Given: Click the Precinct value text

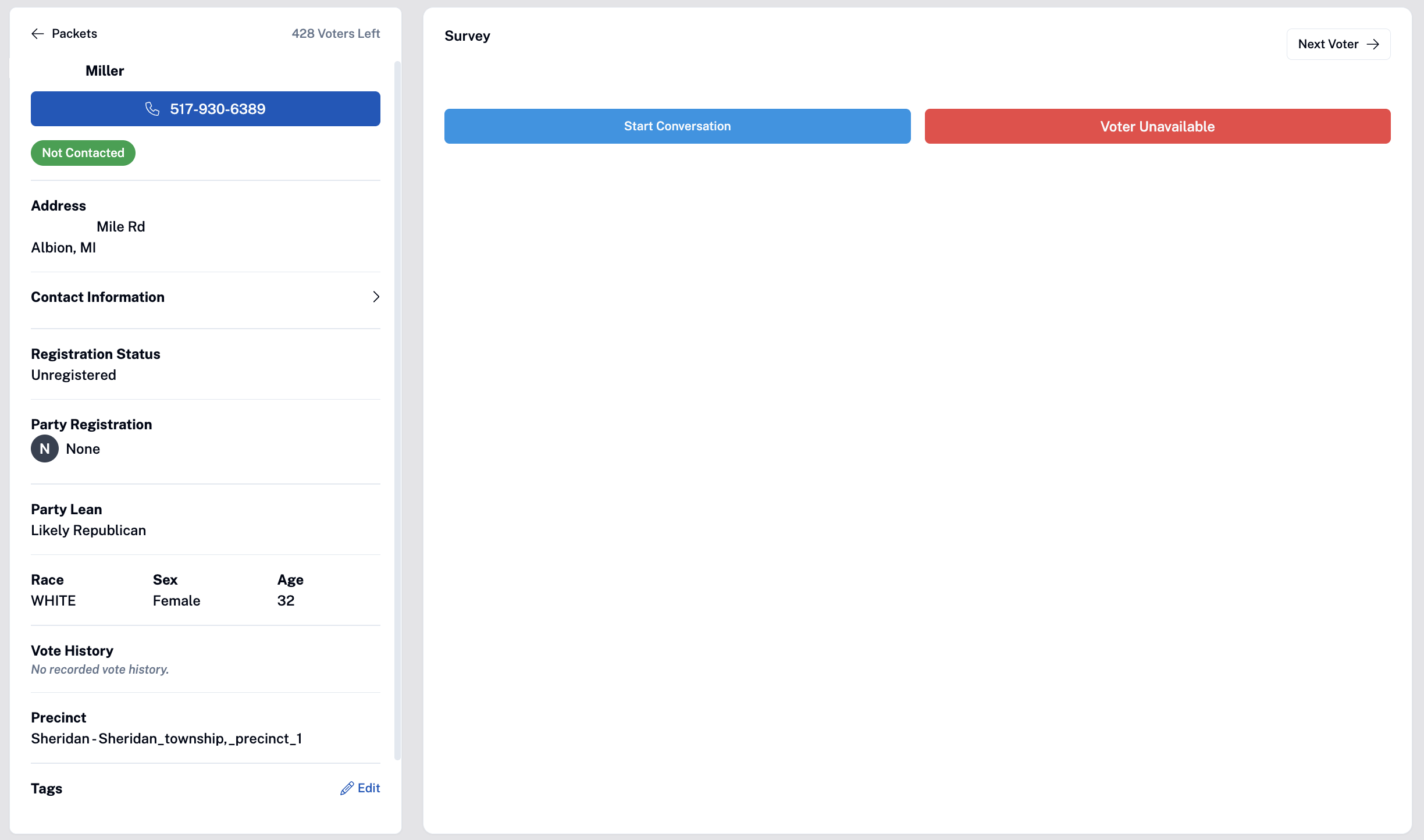Looking at the screenshot, I should pyautogui.click(x=166, y=739).
